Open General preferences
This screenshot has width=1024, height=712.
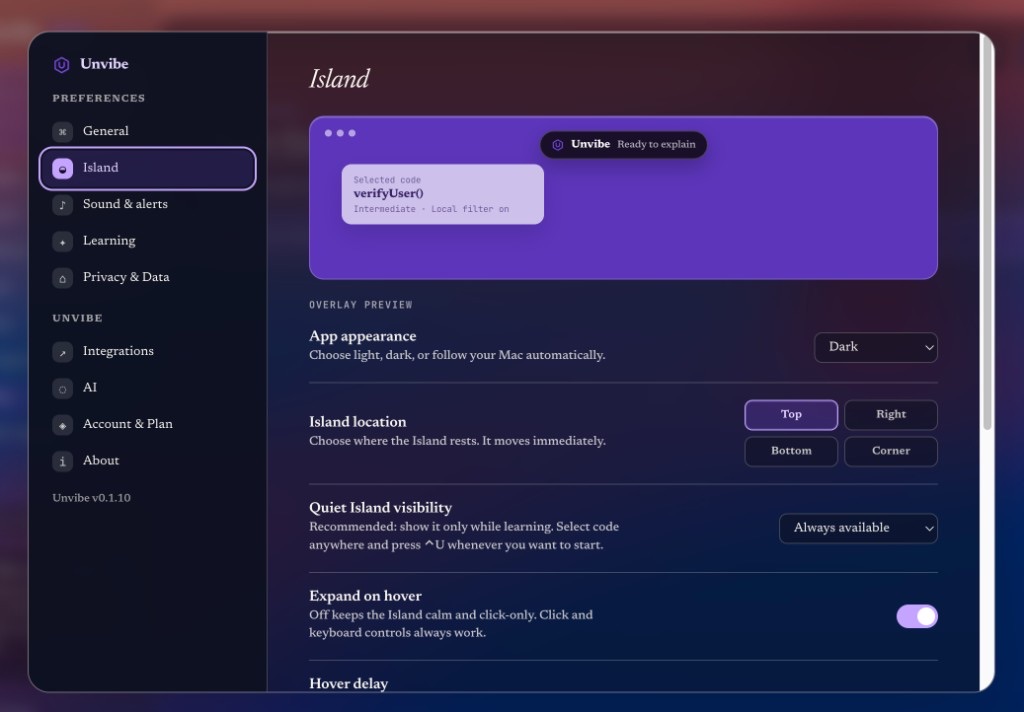pos(148,131)
